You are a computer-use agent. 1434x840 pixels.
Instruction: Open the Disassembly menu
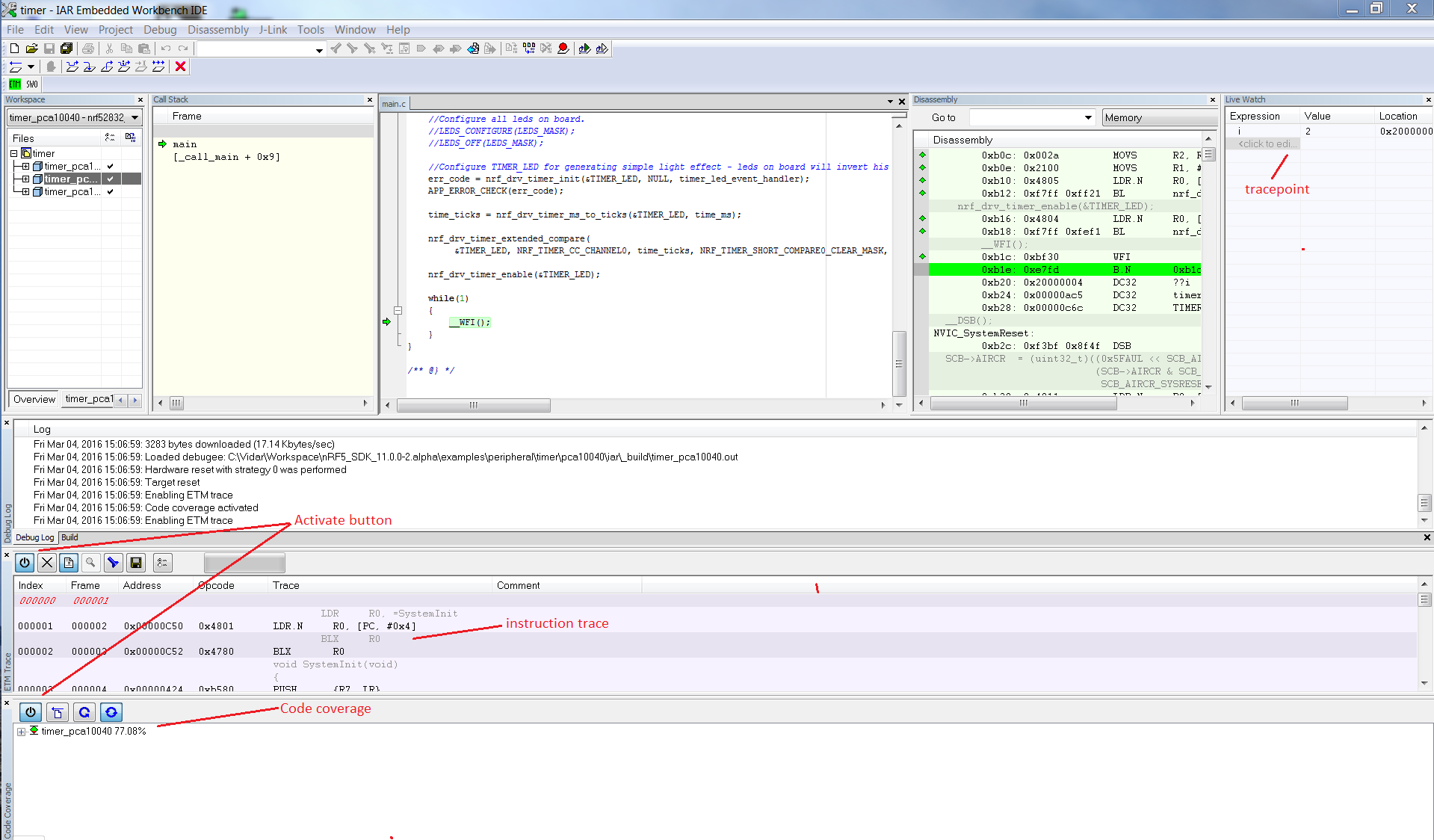[x=218, y=30]
